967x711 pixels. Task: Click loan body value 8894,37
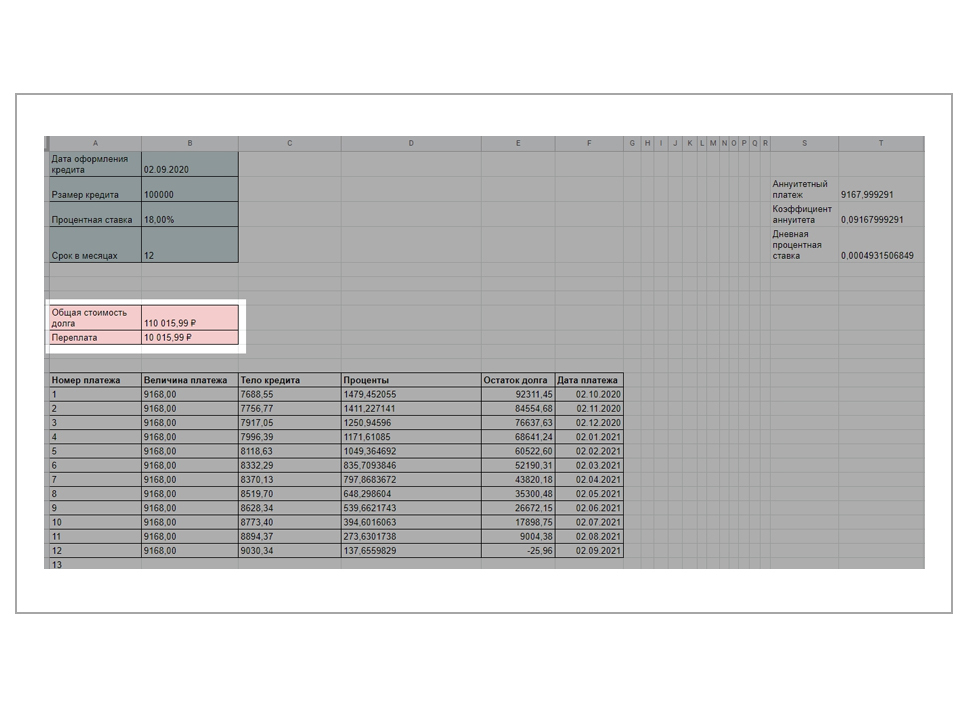tap(290, 536)
